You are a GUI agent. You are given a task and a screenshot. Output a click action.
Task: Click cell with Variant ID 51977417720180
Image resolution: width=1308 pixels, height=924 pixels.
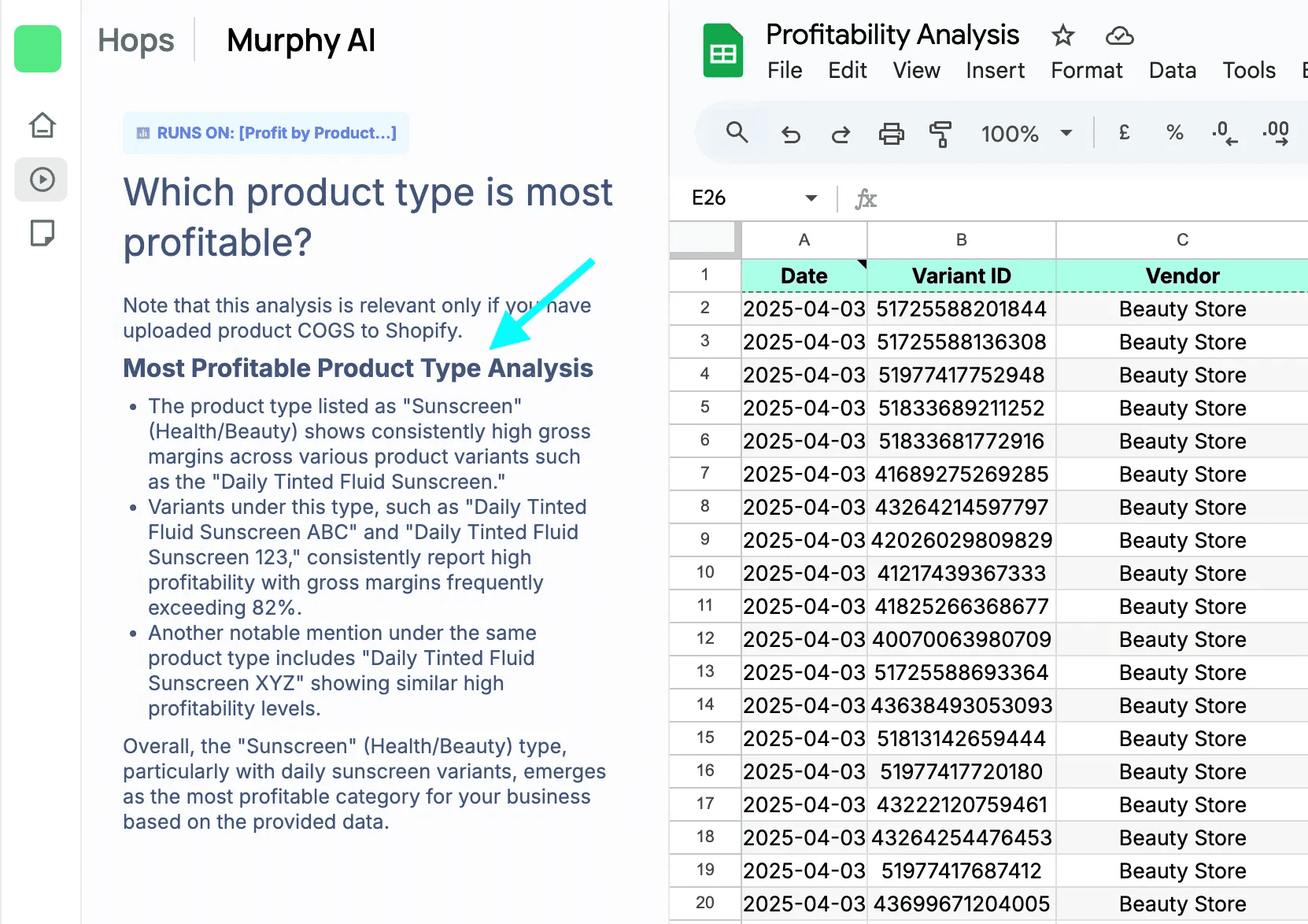(962, 771)
